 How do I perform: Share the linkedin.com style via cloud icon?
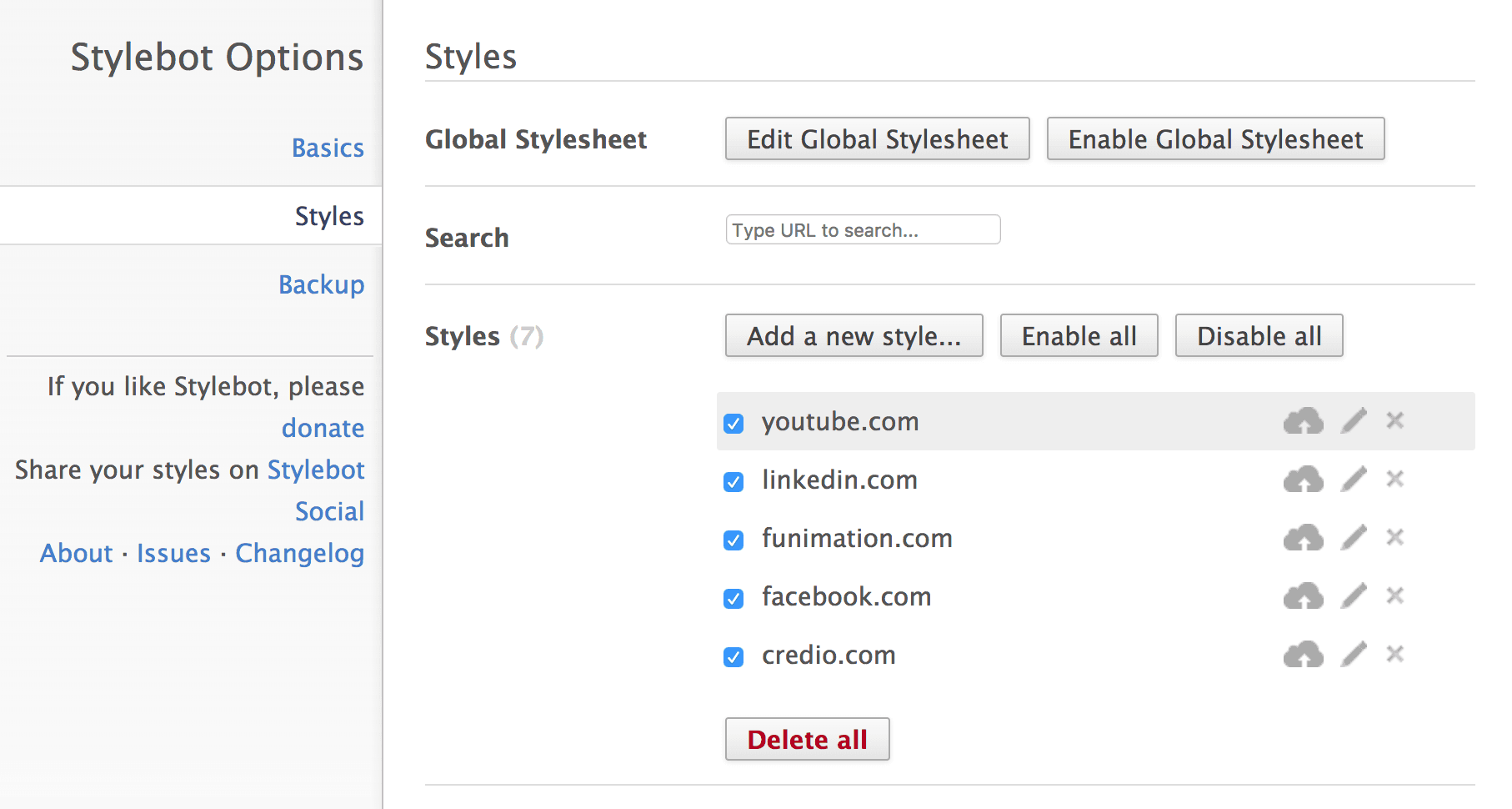[x=1303, y=480]
